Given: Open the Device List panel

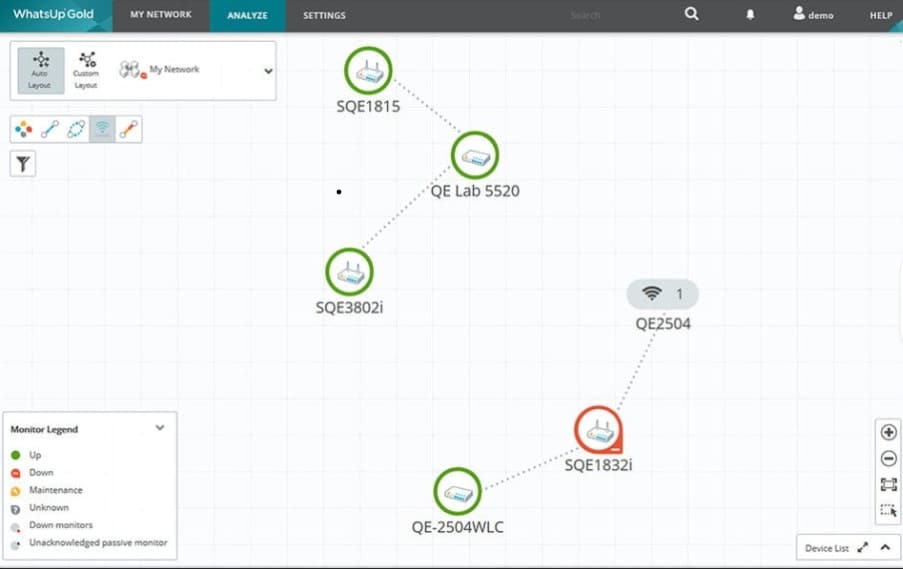Looking at the screenshot, I should point(826,548).
